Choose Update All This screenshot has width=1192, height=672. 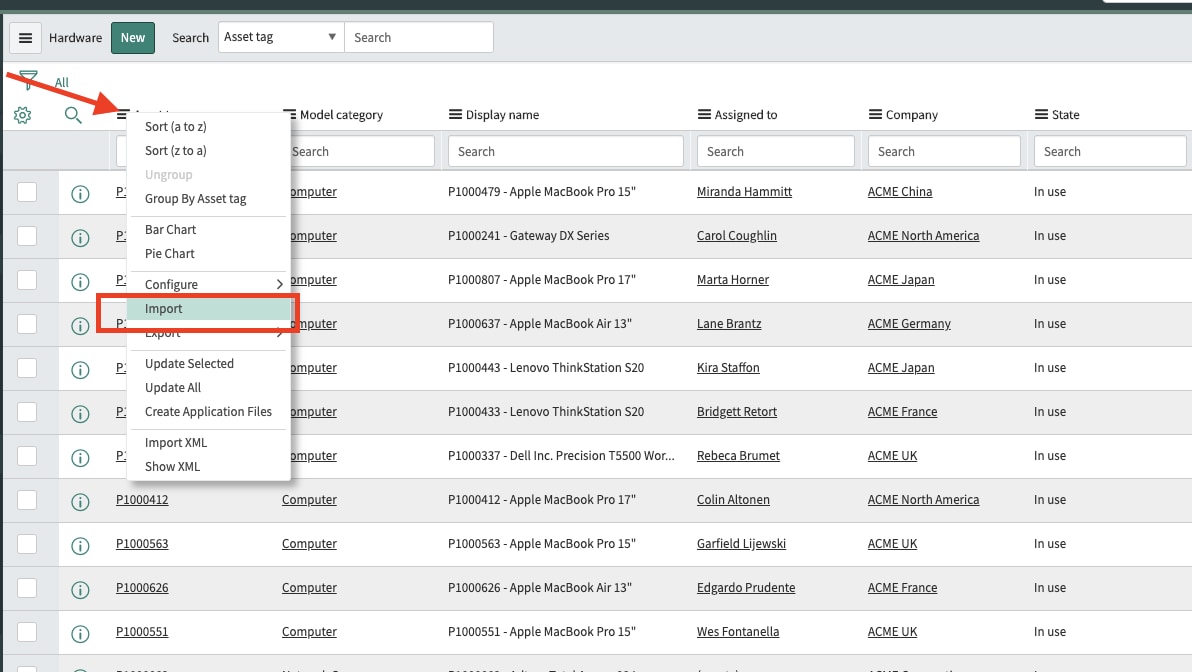173,388
